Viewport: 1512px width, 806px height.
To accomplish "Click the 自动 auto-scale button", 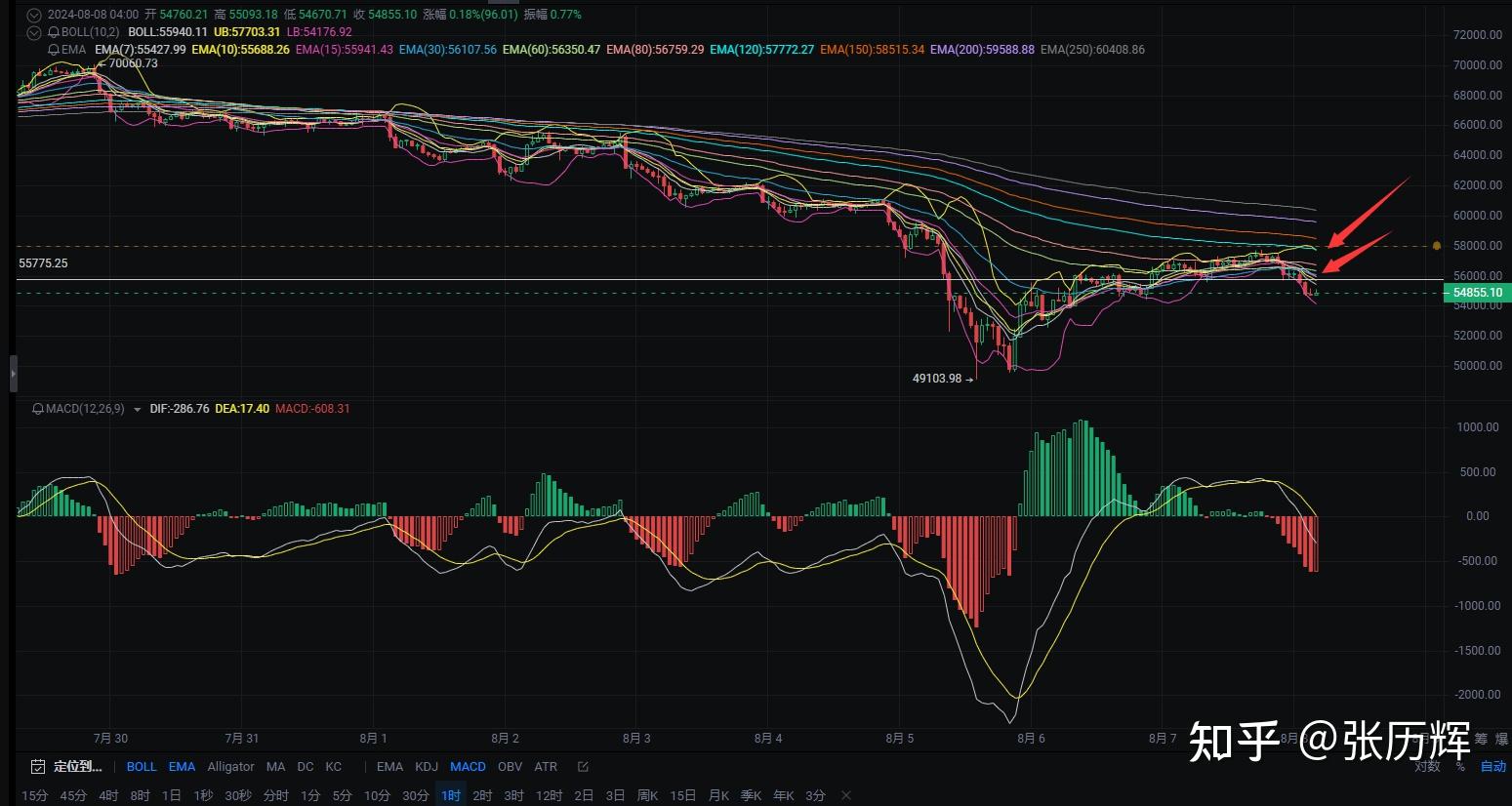I will tap(1493, 767).
